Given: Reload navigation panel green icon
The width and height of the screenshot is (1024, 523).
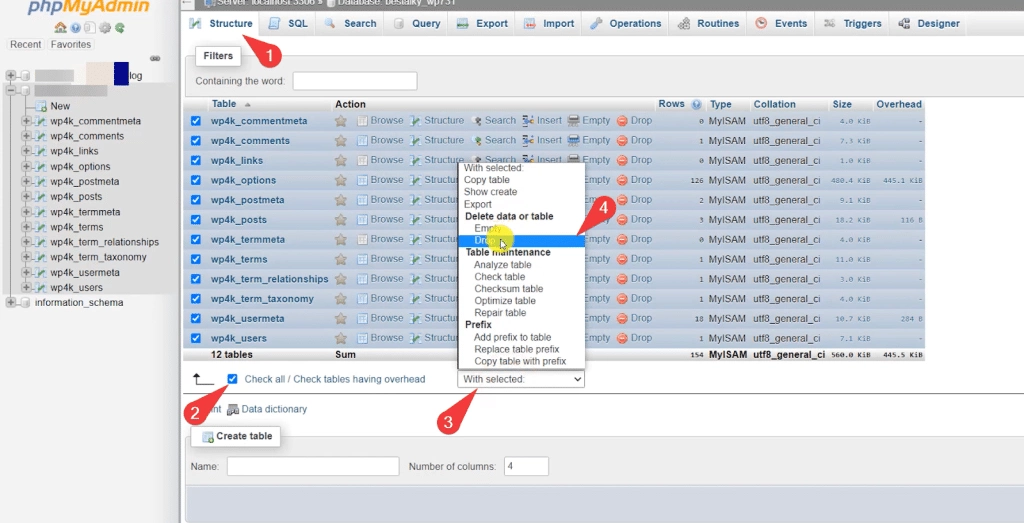Looking at the screenshot, I should coord(120,28).
